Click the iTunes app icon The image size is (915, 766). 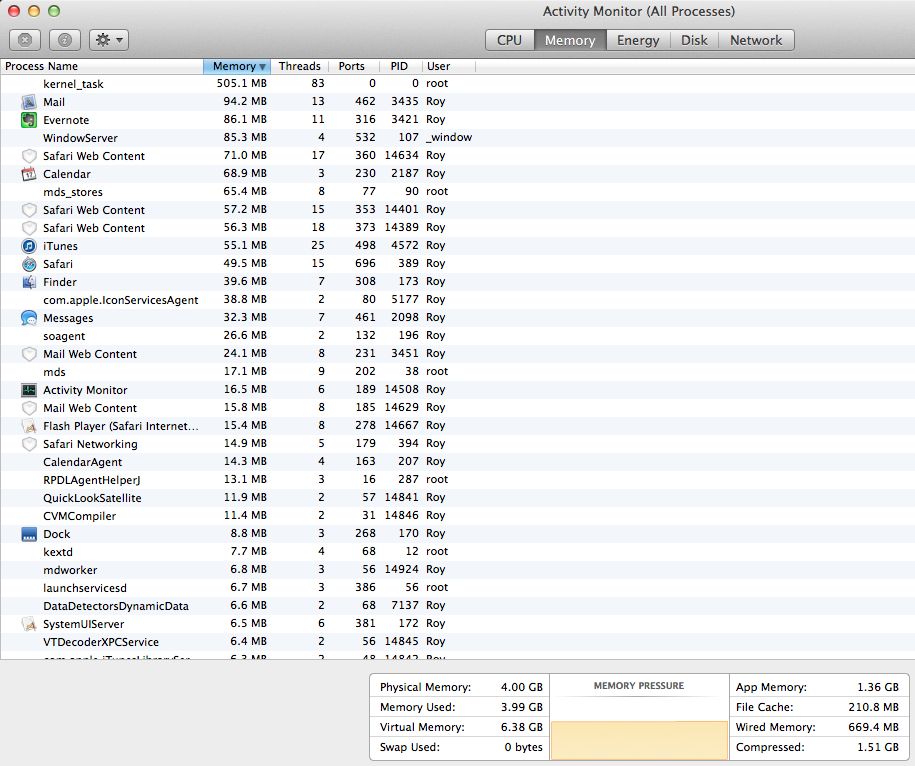click(x=29, y=246)
